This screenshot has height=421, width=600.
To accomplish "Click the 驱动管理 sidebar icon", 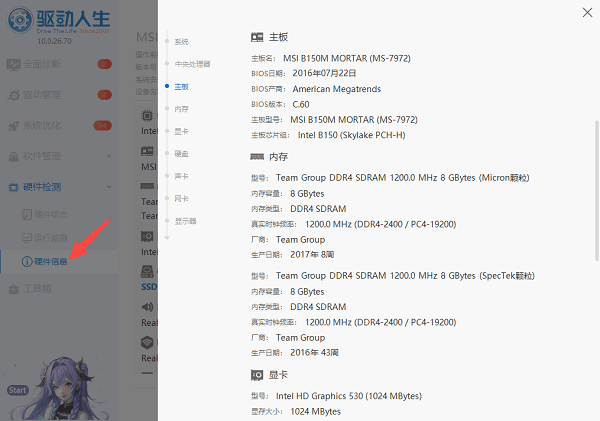I will tap(14, 96).
